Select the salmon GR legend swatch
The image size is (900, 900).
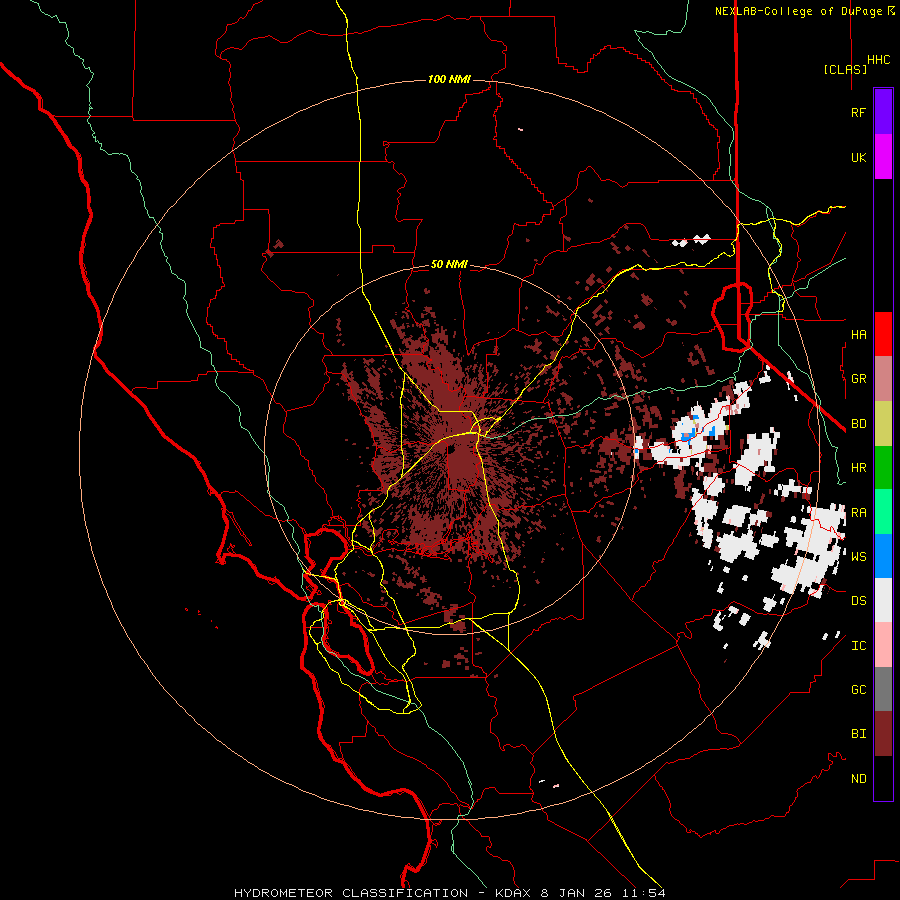click(x=883, y=379)
